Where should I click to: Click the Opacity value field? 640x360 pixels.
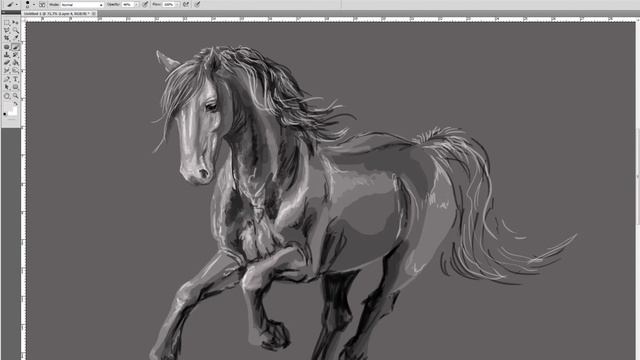tap(128, 4)
